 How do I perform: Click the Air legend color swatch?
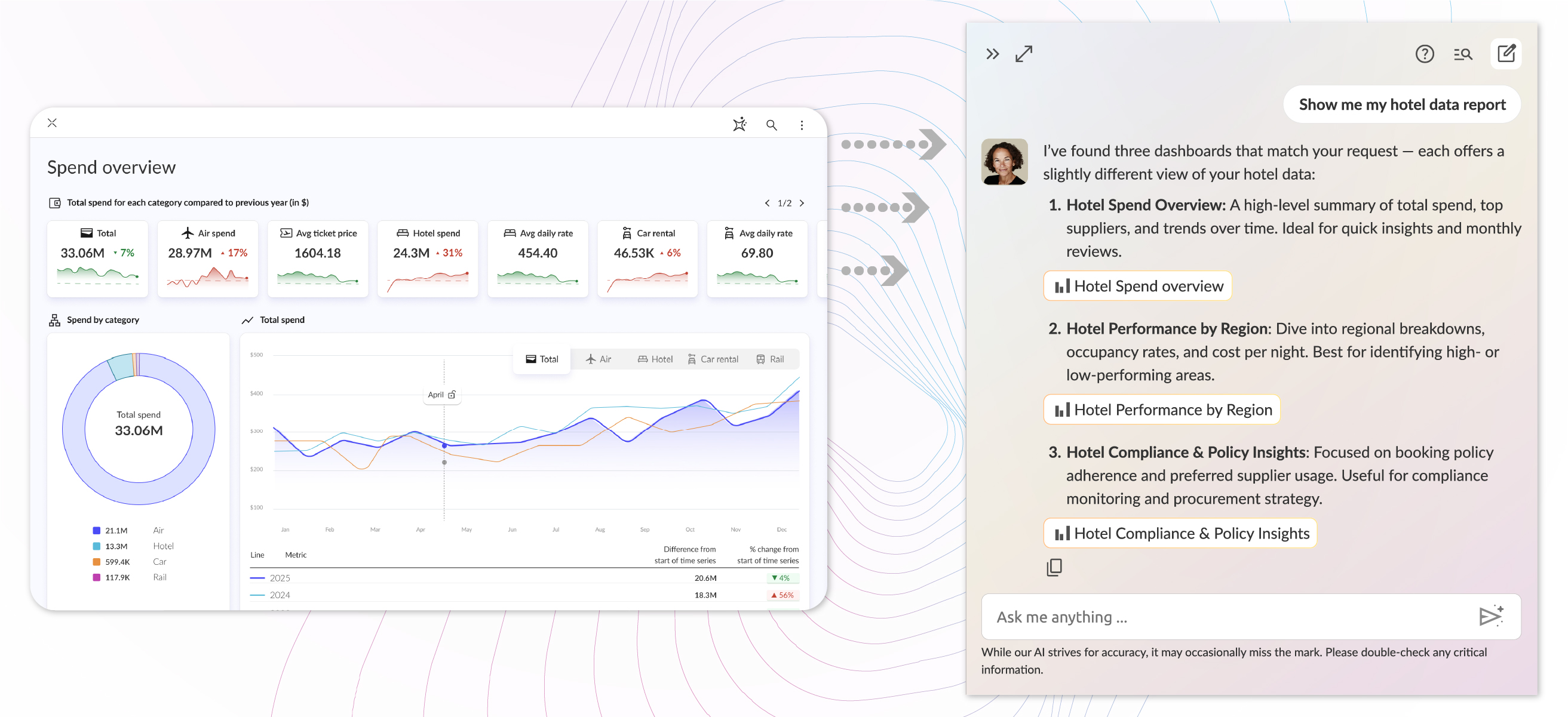pyautogui.click(x=96, y=530)
